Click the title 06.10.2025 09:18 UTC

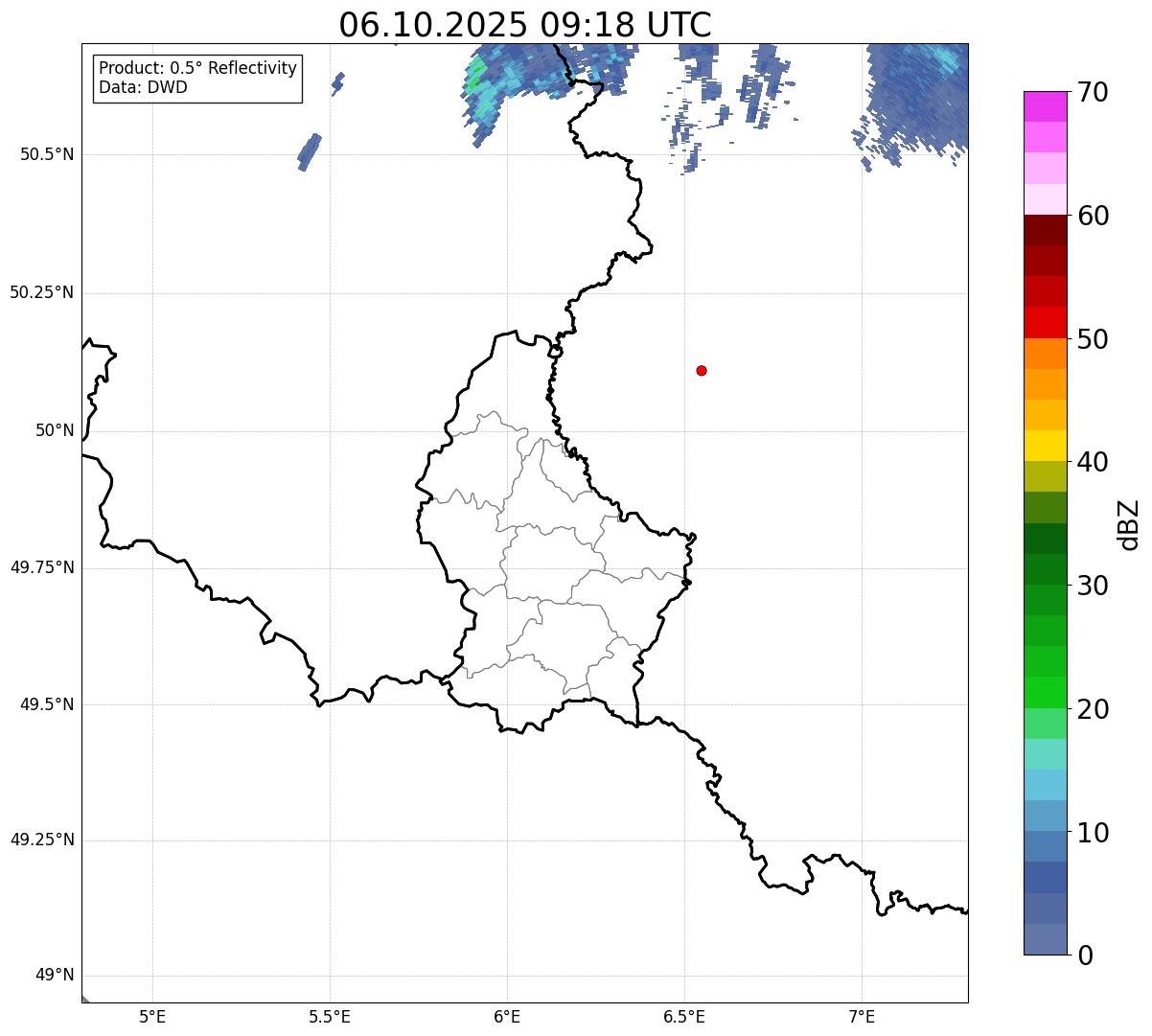pyautogui.click(x=525, y=25)
